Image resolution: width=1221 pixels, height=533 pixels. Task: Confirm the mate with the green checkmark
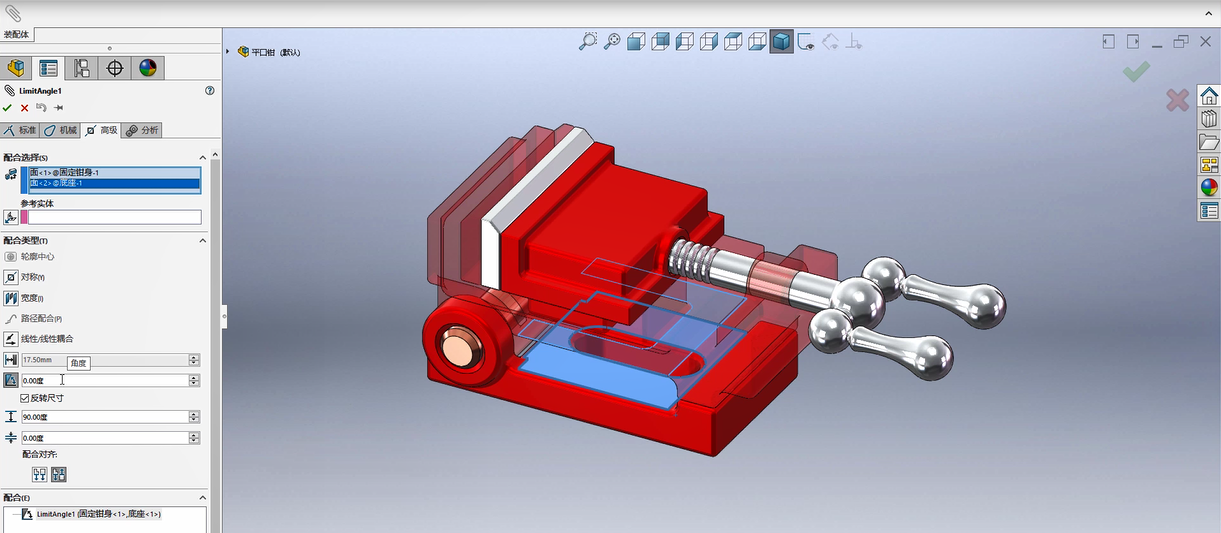click(x=8, y=108)
